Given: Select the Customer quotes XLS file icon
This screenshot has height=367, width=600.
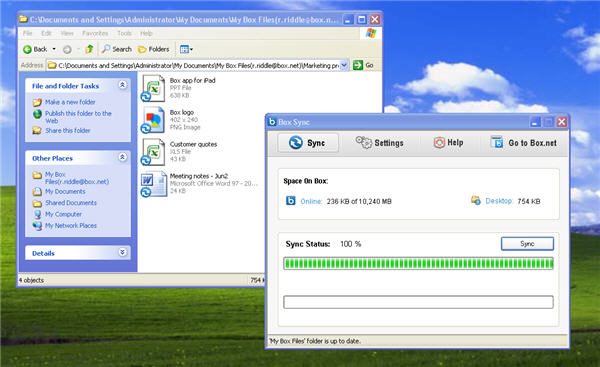Looking at the screenshot, I should (x=153, y=152).
